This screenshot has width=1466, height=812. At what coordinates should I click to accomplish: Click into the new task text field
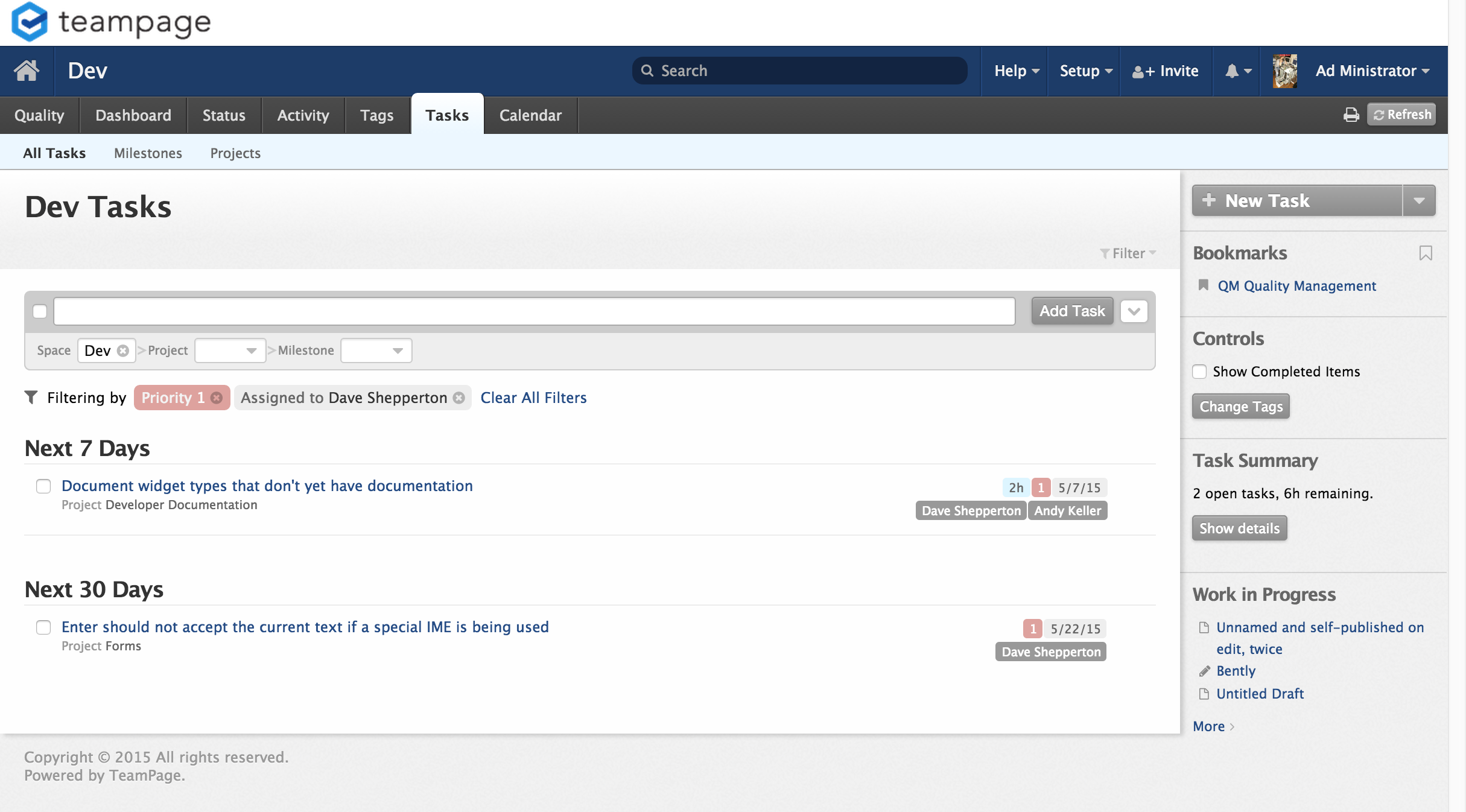(x=534, y=311)
